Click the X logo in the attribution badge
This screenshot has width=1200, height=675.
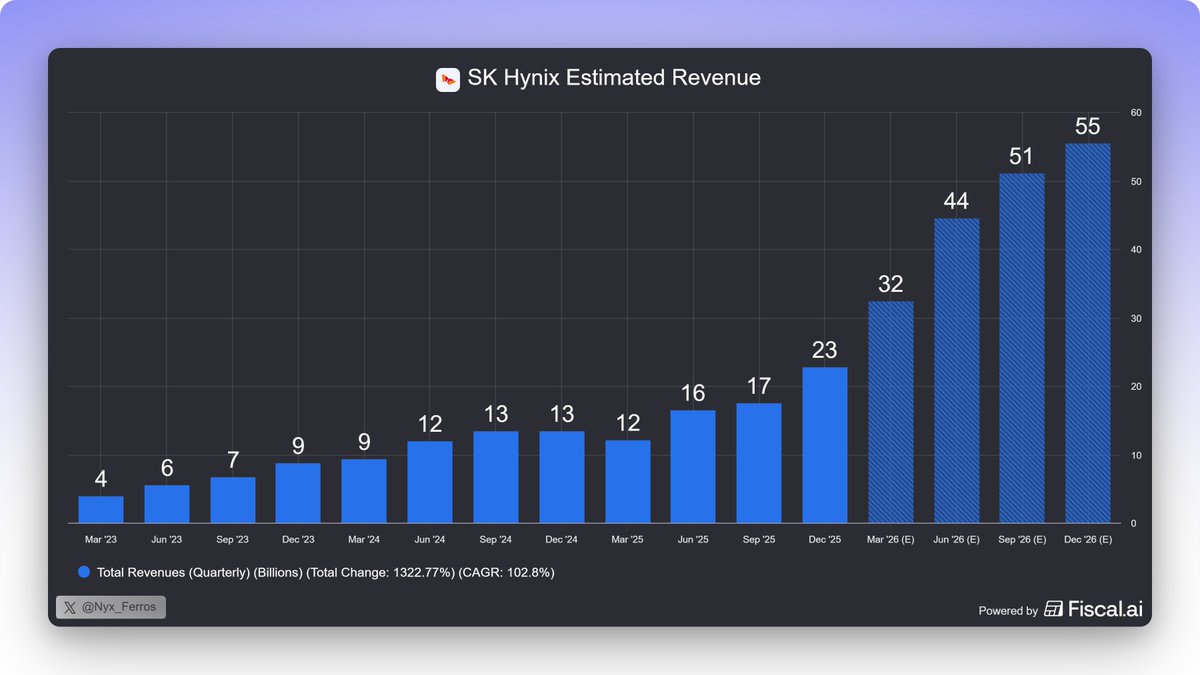pyautogui.click(x=70, y=607)
